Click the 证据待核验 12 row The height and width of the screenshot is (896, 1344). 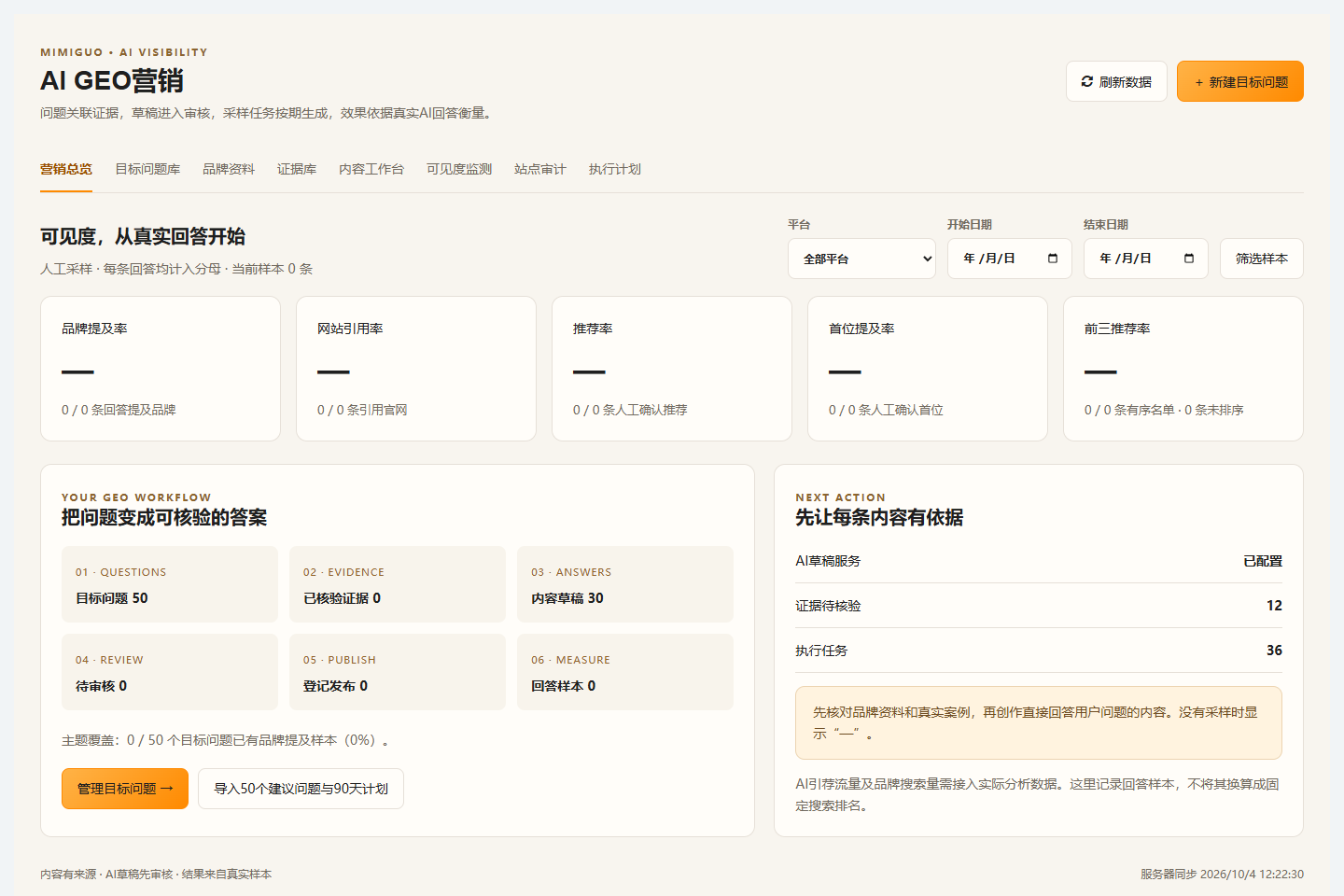(x=1039, y=606)
